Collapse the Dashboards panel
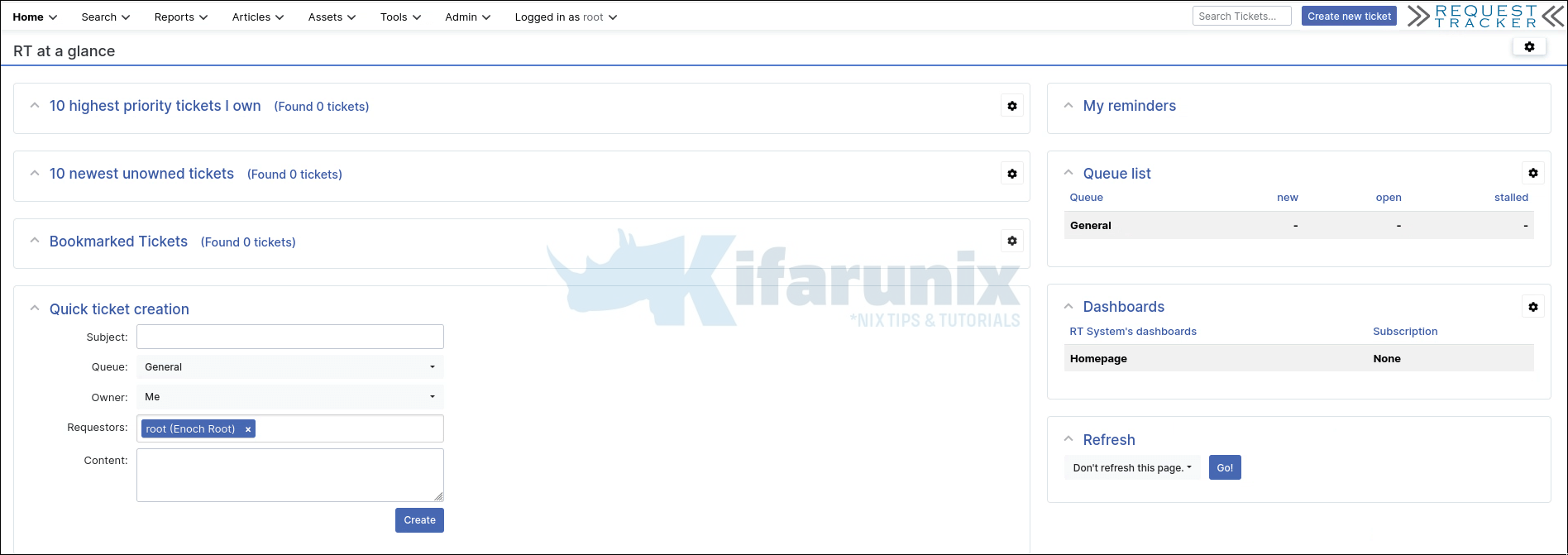Image resolution: width=1568 pixels, height=555 pixels. pos(1068,307)
